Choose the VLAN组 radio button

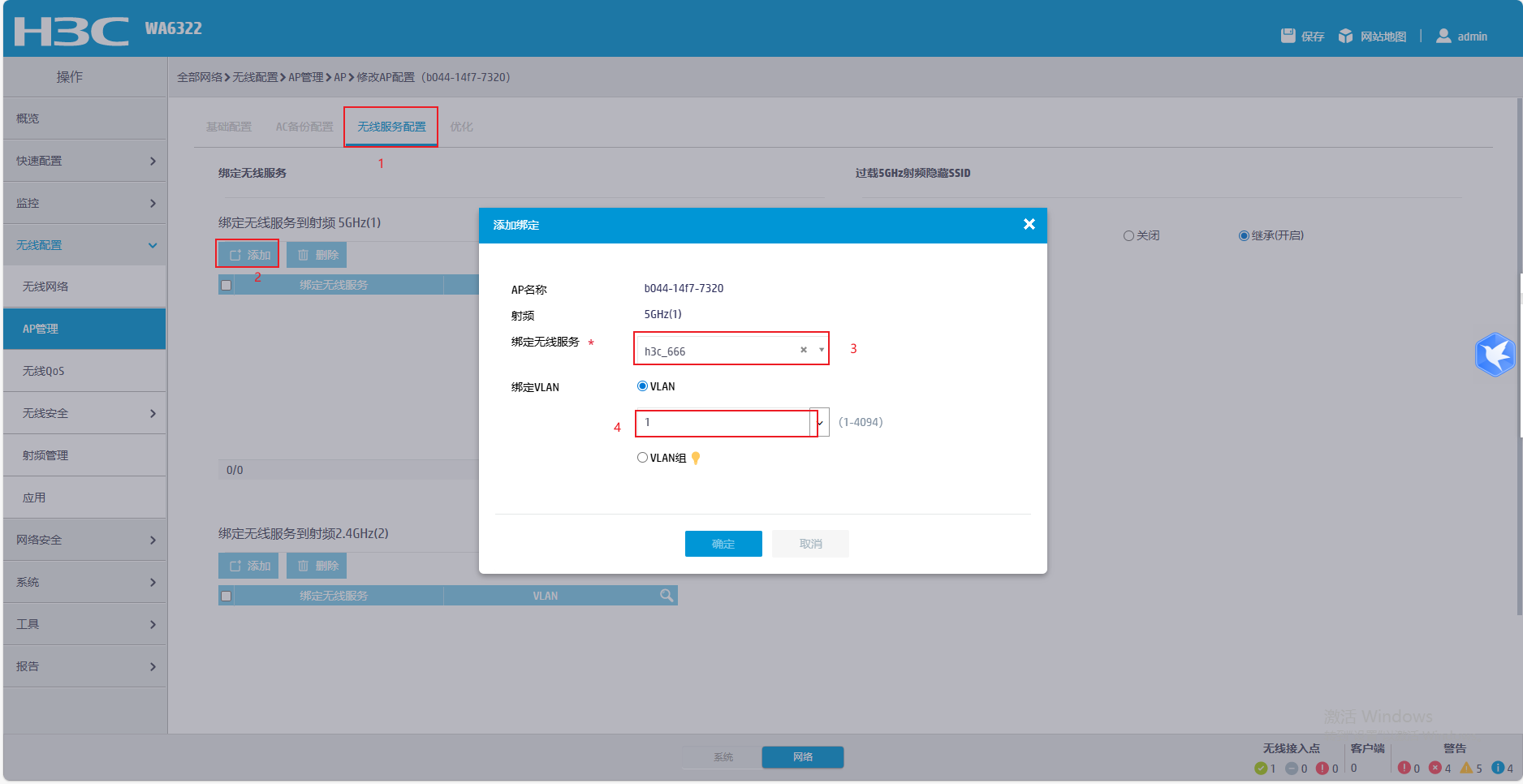(x=642, y=457)
